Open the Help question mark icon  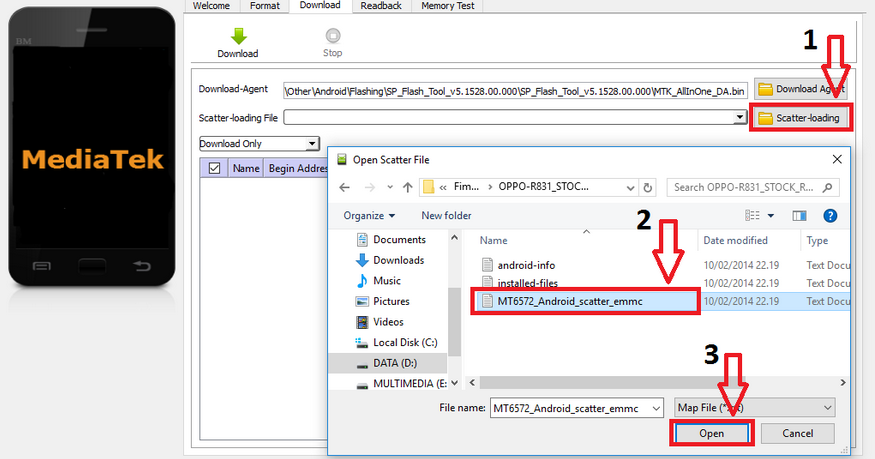coord(830,216)
